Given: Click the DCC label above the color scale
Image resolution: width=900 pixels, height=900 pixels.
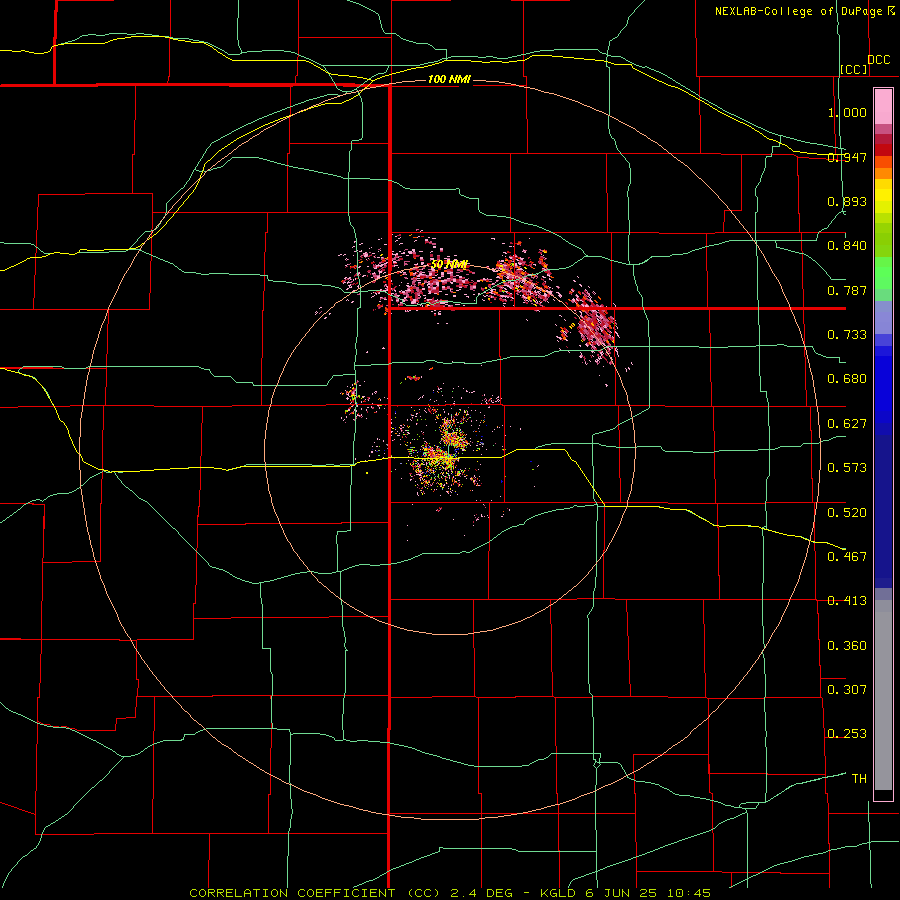Looking at the screenshot, I should (879, 60).
